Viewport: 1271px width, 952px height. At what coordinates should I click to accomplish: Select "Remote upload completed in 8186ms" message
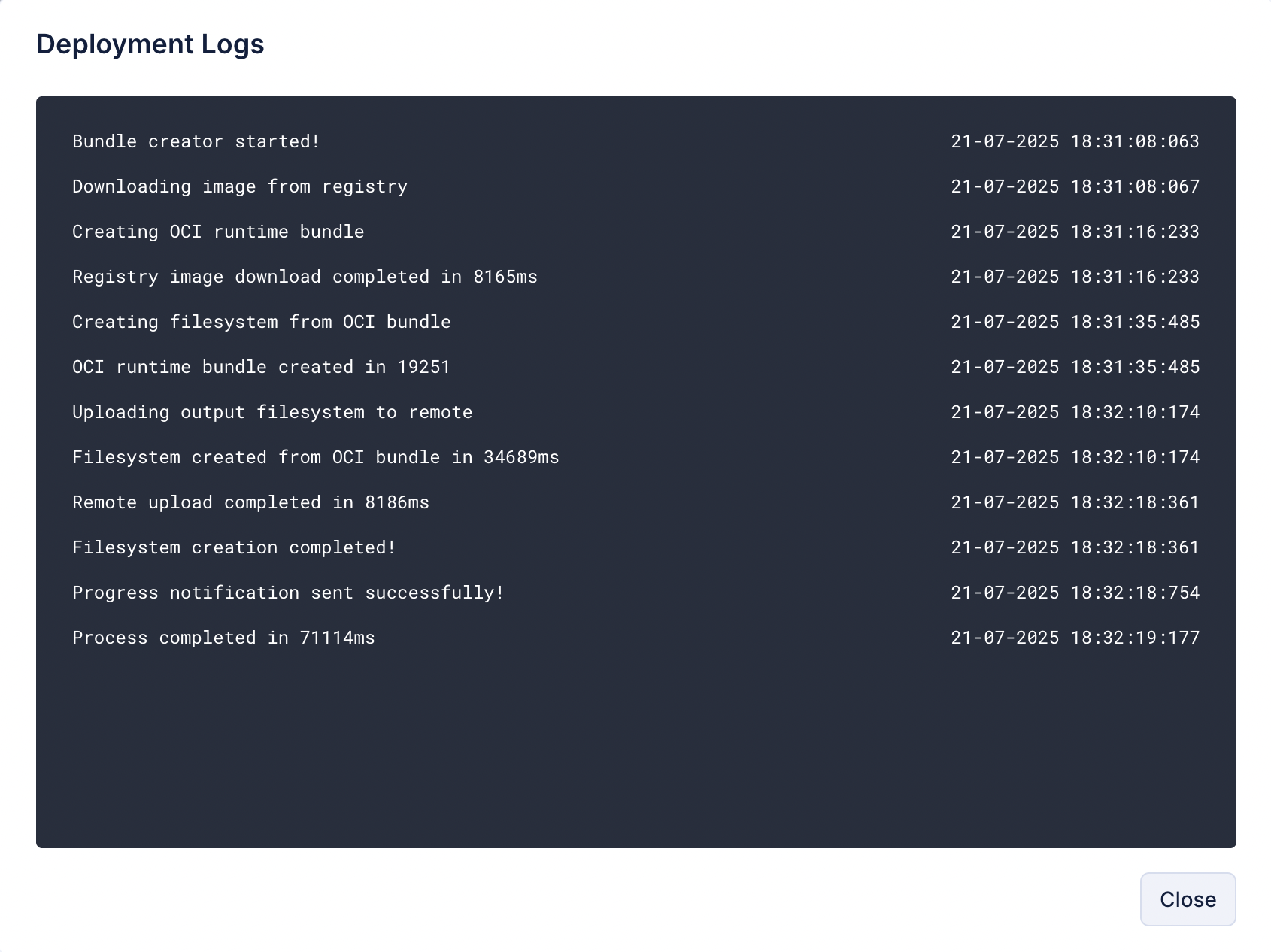pyautogui.click(x=250, y=502)
